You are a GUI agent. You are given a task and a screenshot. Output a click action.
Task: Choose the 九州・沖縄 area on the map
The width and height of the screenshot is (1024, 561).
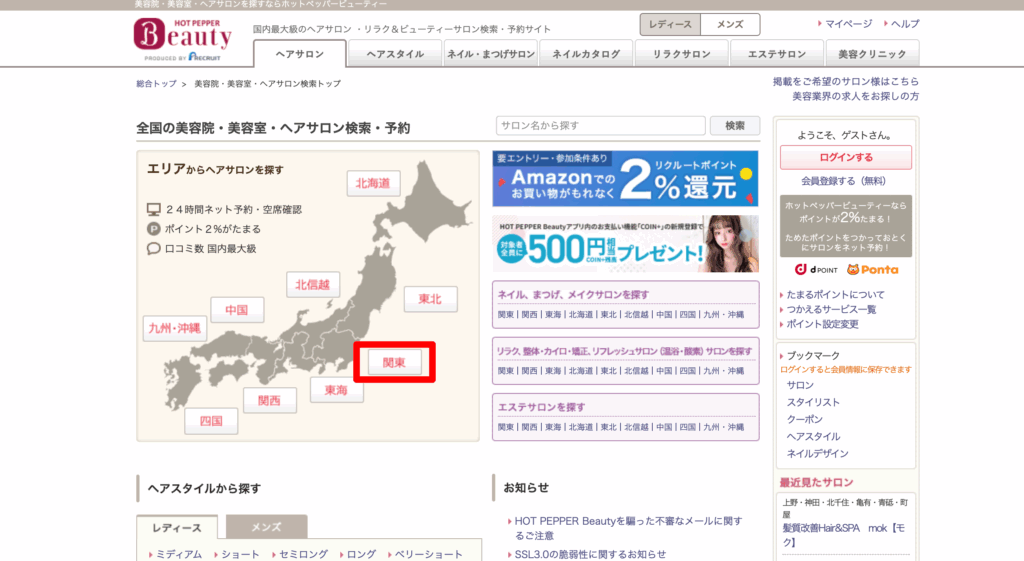[175, 328]
